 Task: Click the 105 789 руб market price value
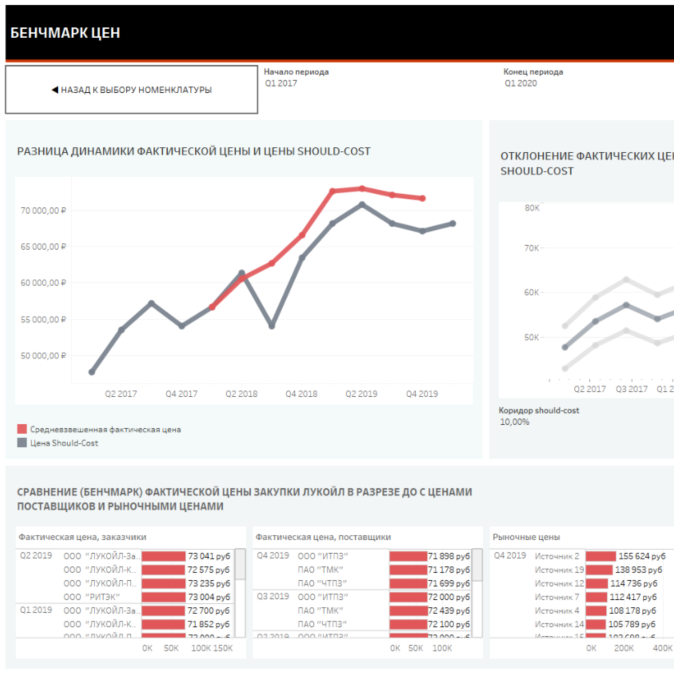632,624
